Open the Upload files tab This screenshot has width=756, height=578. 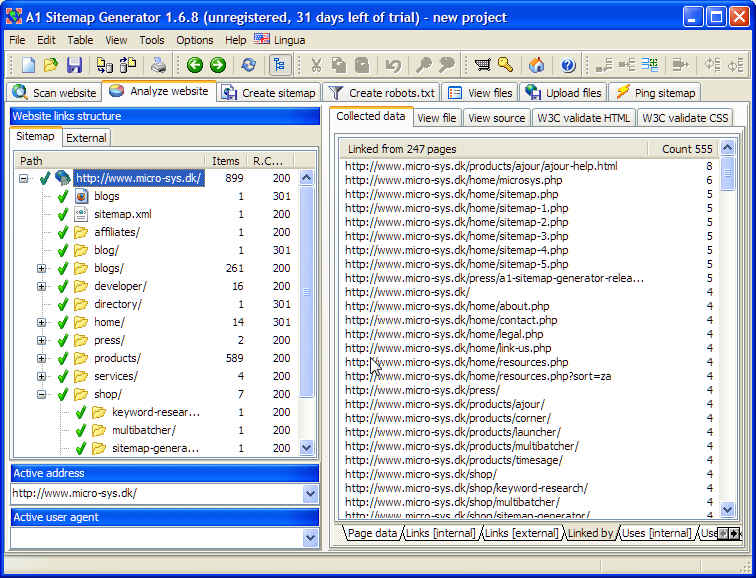[563, 93]
